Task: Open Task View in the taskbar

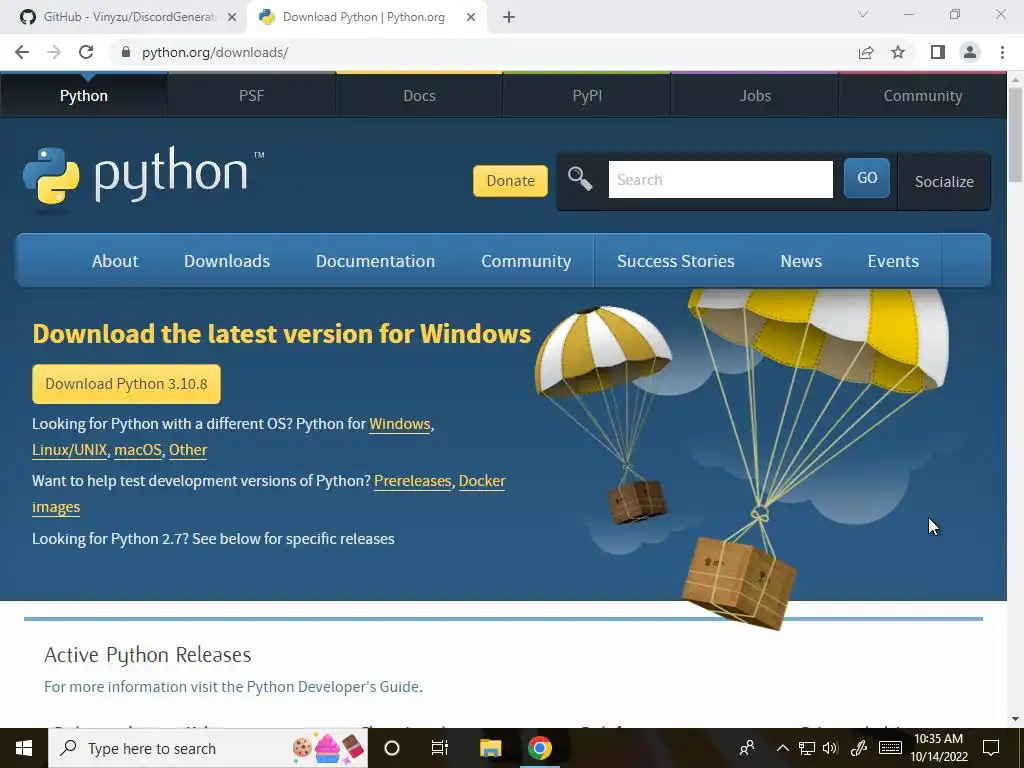Action: point(440,748)
